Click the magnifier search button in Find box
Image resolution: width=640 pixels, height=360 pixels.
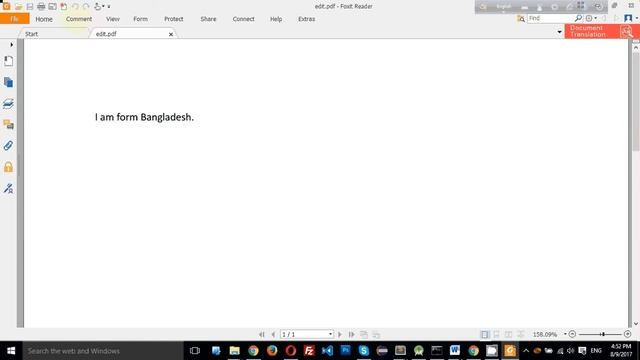point(578,18)
